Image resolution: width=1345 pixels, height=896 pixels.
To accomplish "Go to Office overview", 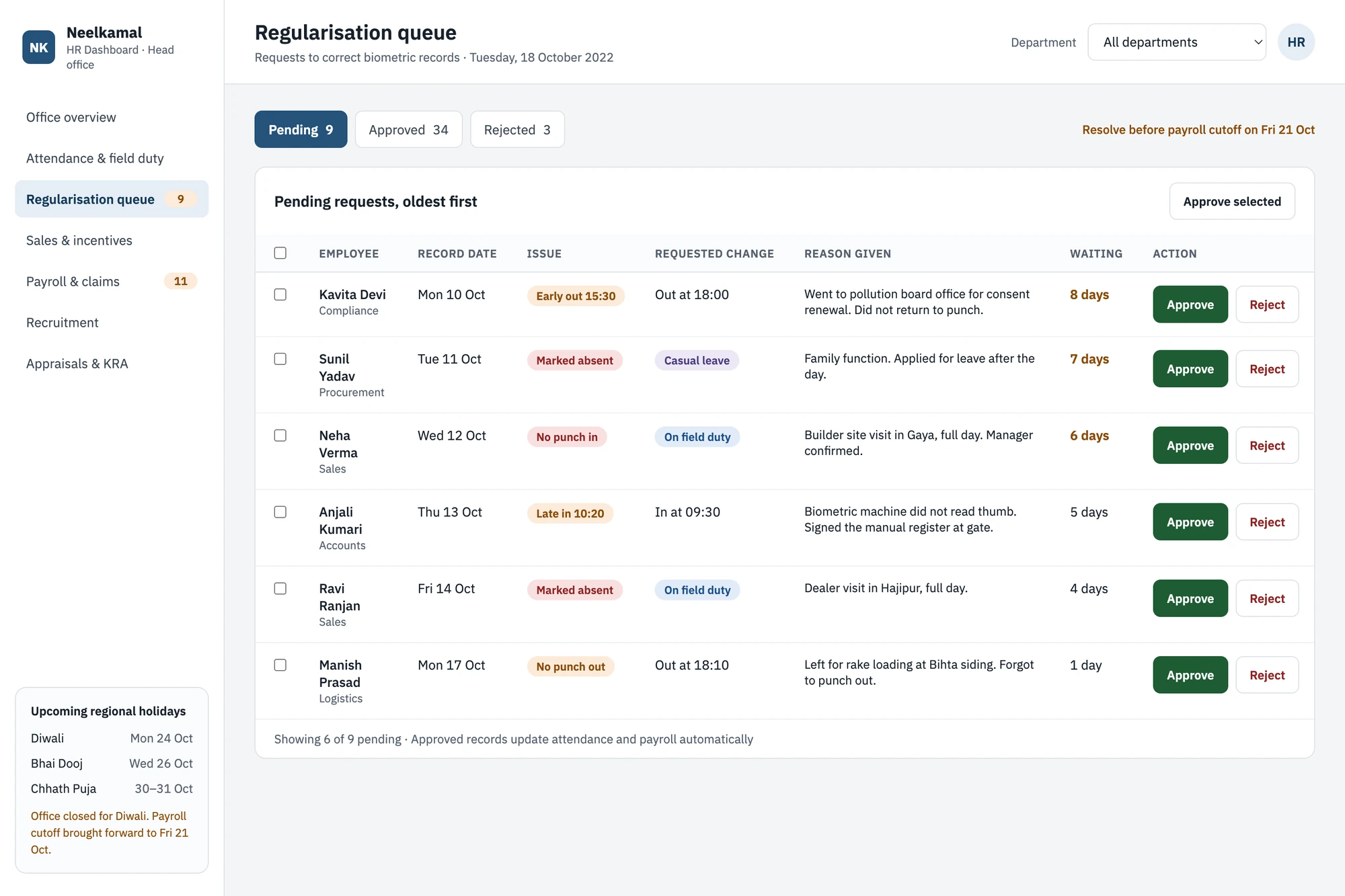I will pyautogui.click(x=112, y=118).
